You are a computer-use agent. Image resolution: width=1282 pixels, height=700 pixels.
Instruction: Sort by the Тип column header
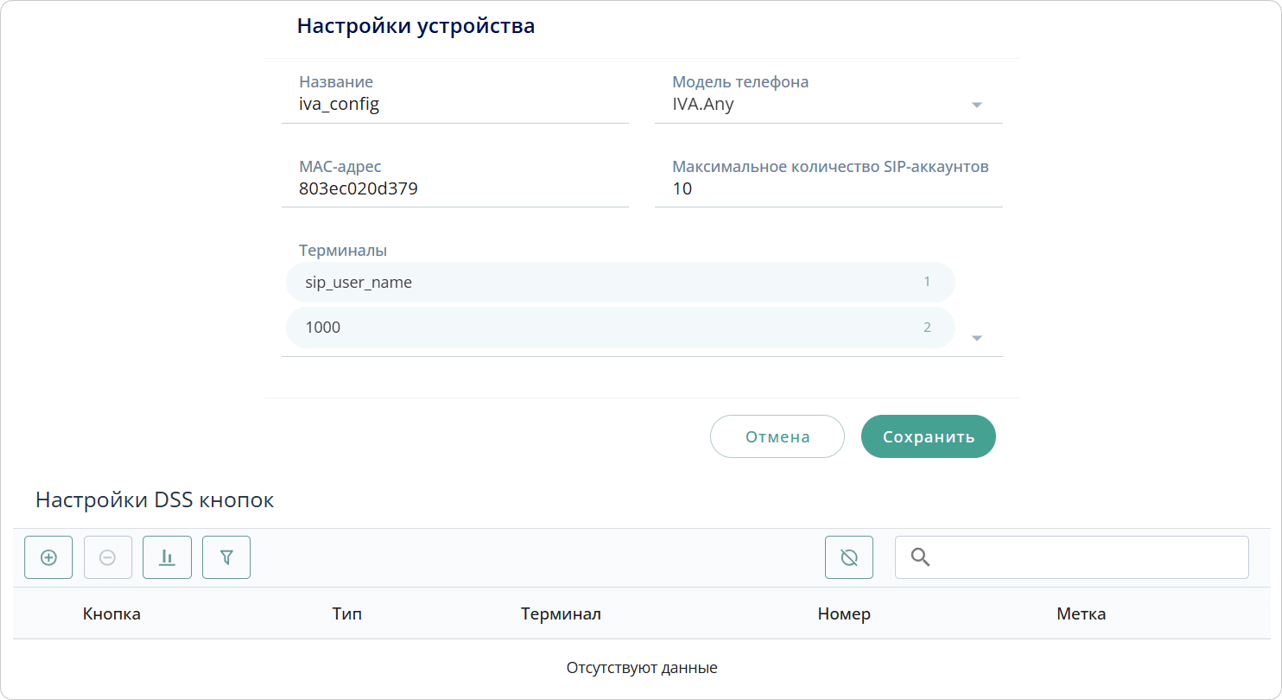tap(347, 614)
